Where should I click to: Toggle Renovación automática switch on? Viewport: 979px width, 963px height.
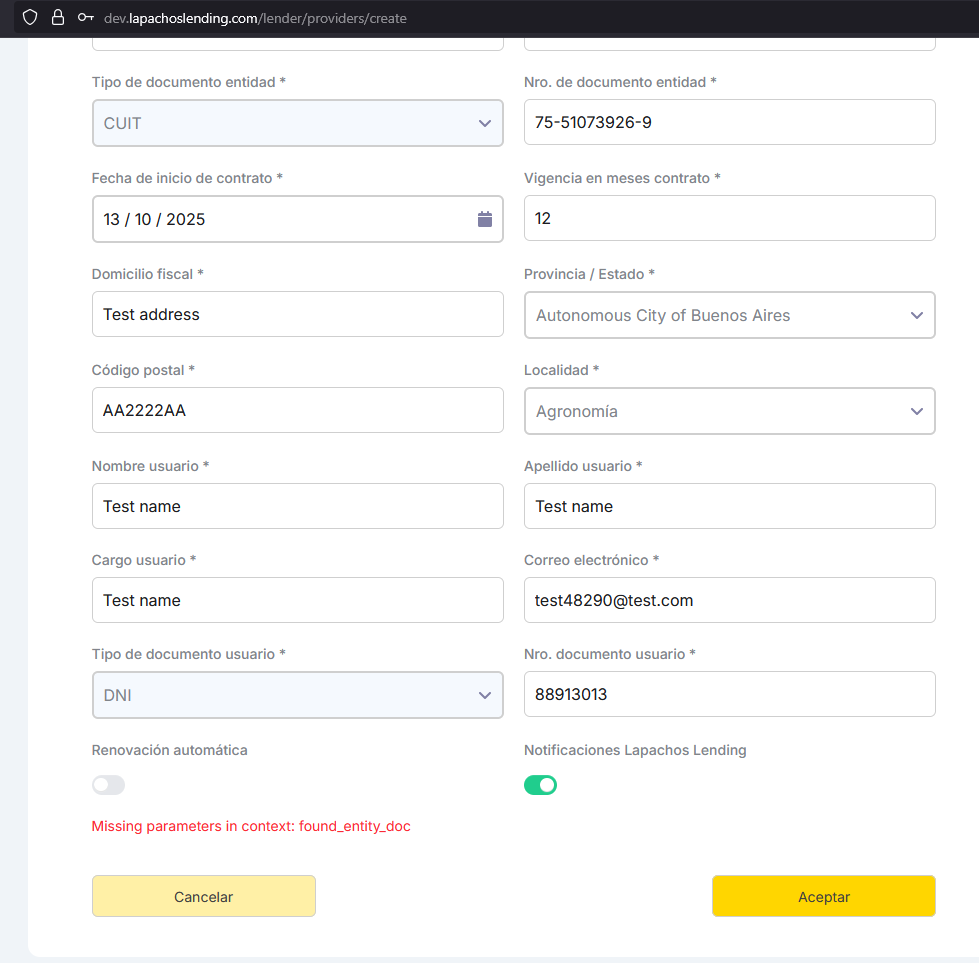point(108,785)
